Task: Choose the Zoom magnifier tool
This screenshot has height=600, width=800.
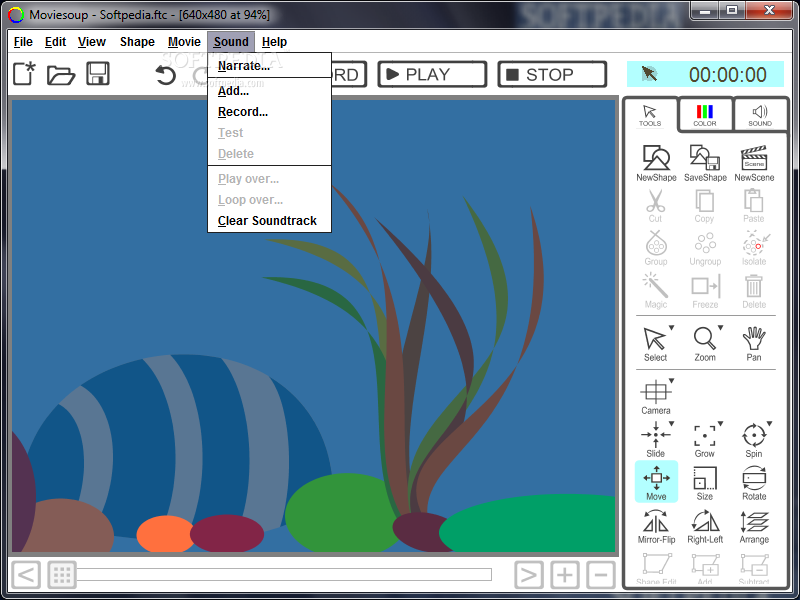Action: [x=705, y=343]
